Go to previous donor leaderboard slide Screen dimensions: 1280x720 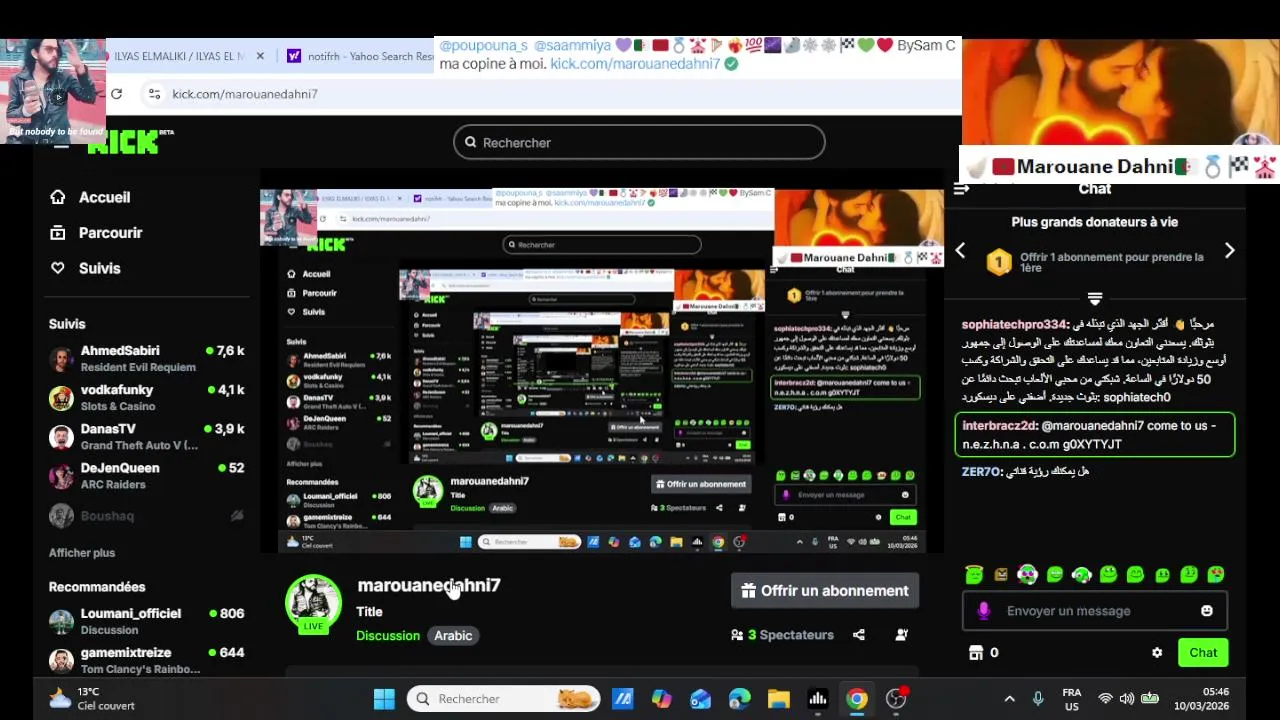tap(960, 251)
